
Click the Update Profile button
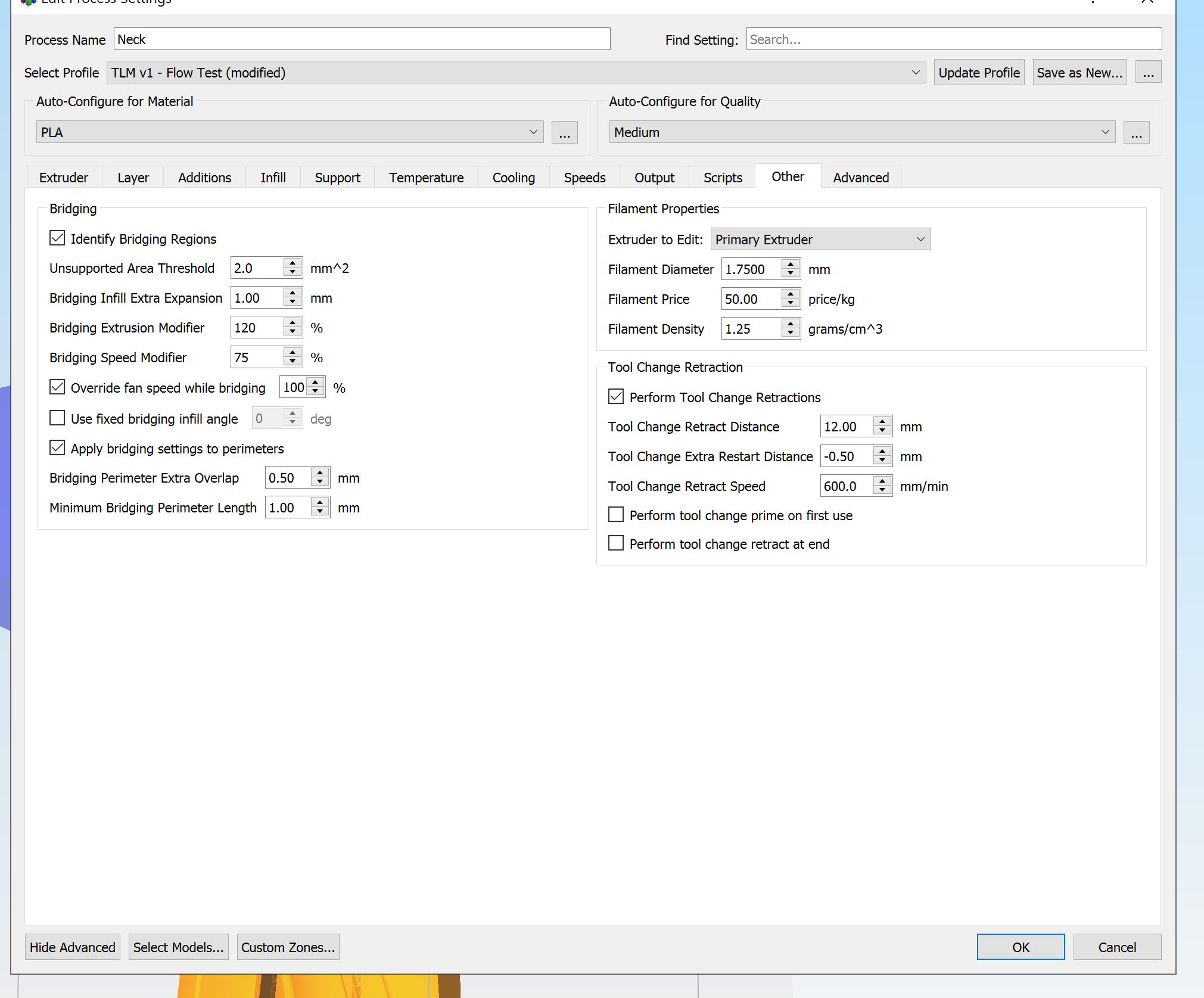coord(979,73)
